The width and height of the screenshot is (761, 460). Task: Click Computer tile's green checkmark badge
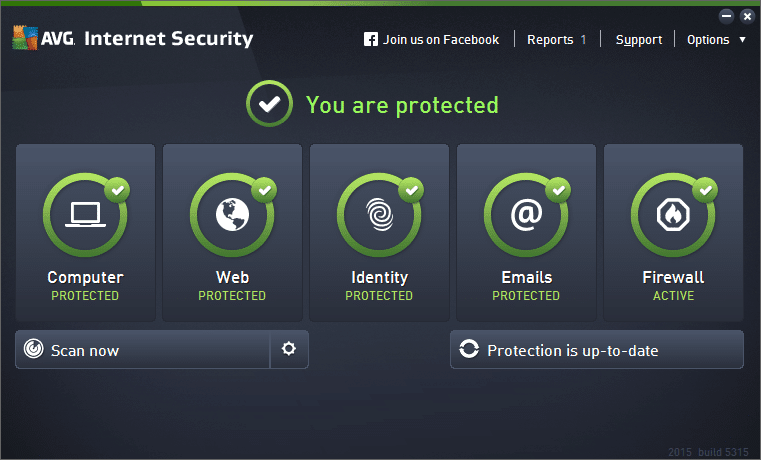118,188
